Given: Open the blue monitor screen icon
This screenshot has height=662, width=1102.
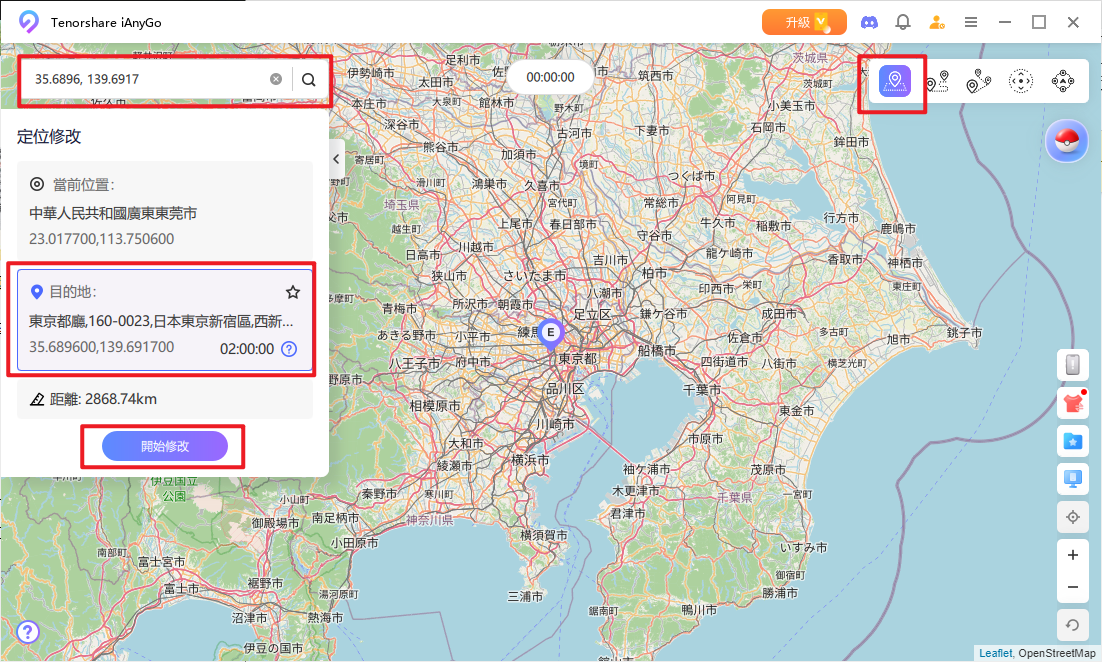Looking at the screenshot, I should tap(1072, 479).
